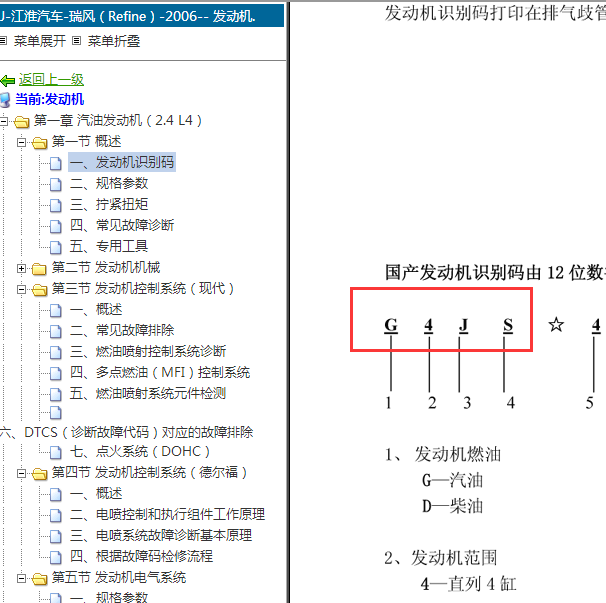Click the 返回上一级 link
The width and height of the screenshot is (606, 603).
51,80
